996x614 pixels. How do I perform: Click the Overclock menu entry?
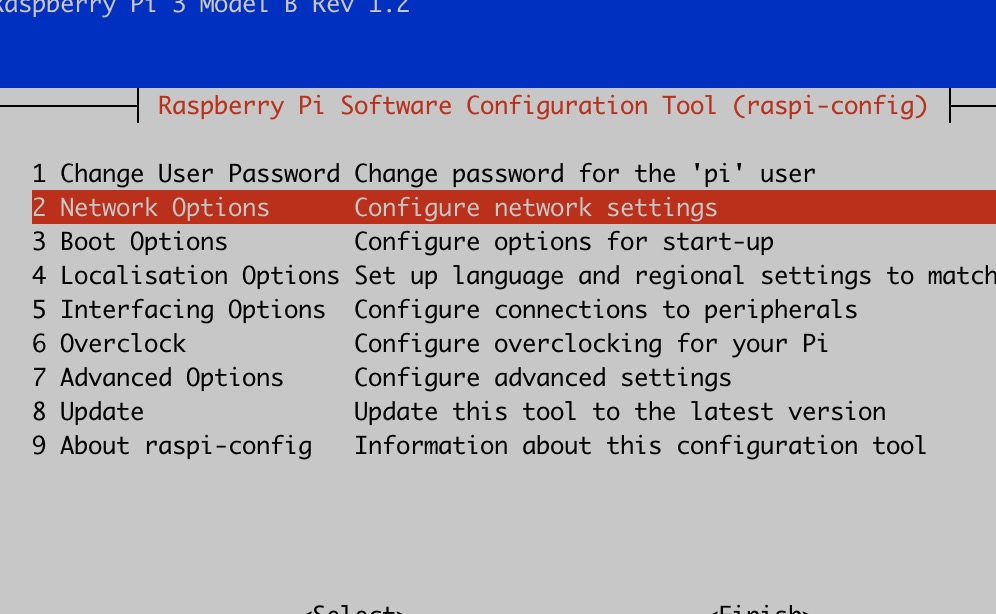click(x=109, y=344)
